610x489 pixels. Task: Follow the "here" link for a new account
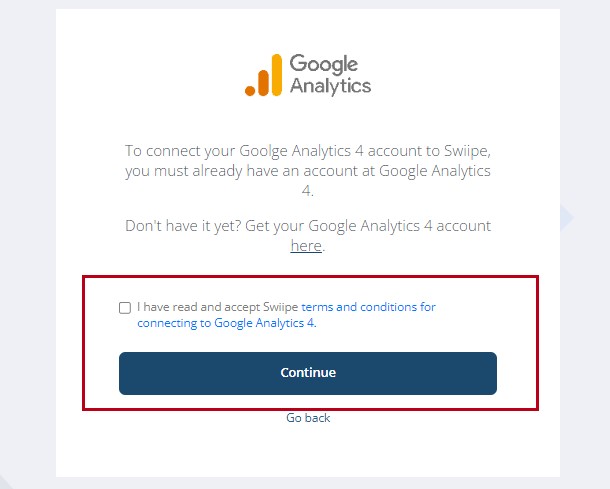(306, 245)
